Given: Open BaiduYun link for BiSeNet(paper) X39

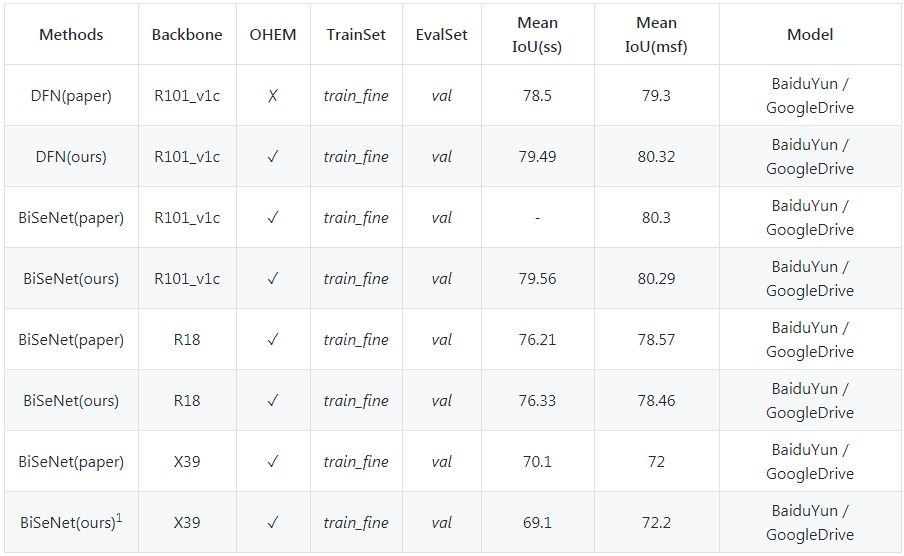Looking at the screenshot, I should pos(804,450).
